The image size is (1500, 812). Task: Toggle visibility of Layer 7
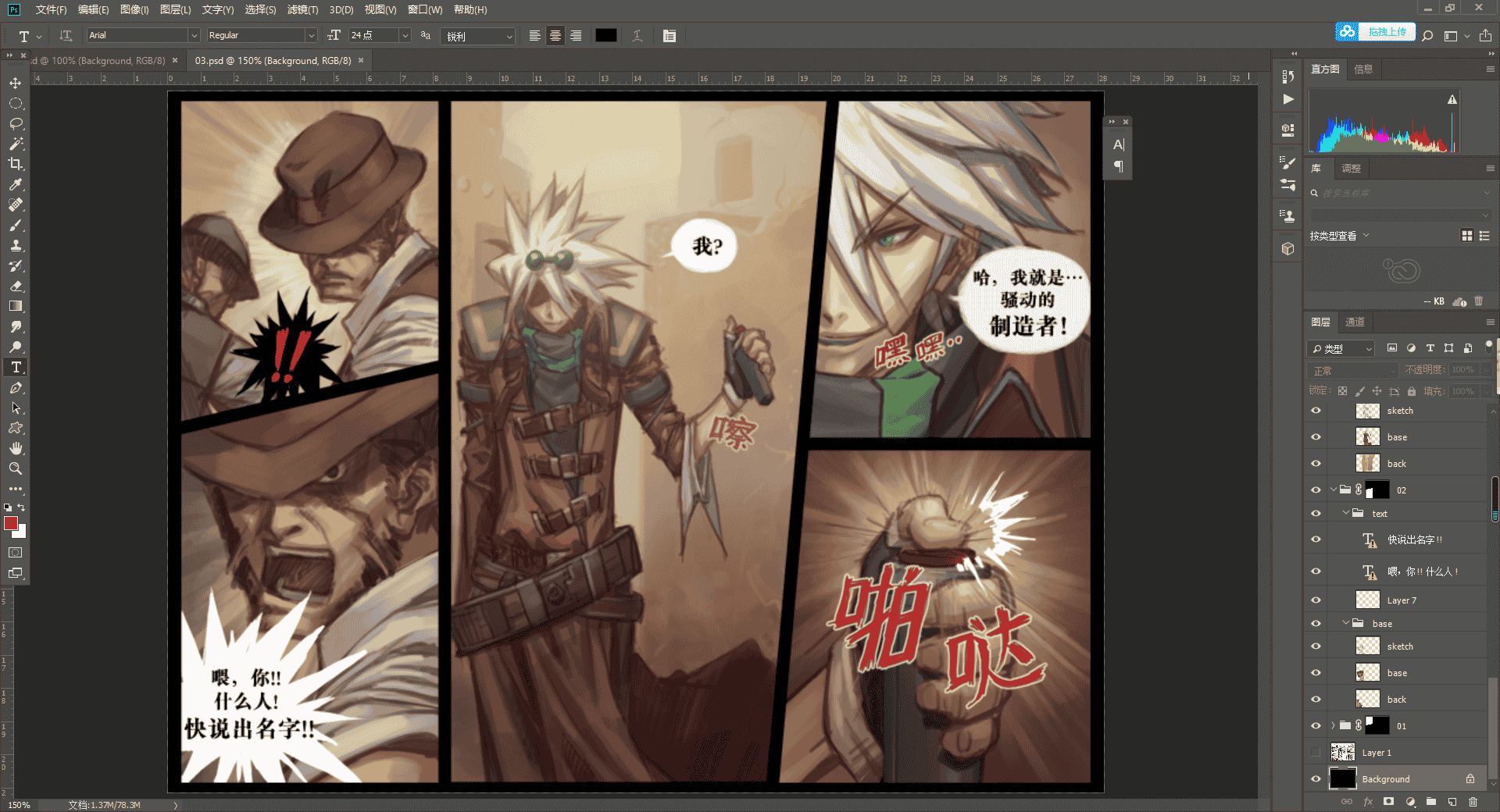1316,600
